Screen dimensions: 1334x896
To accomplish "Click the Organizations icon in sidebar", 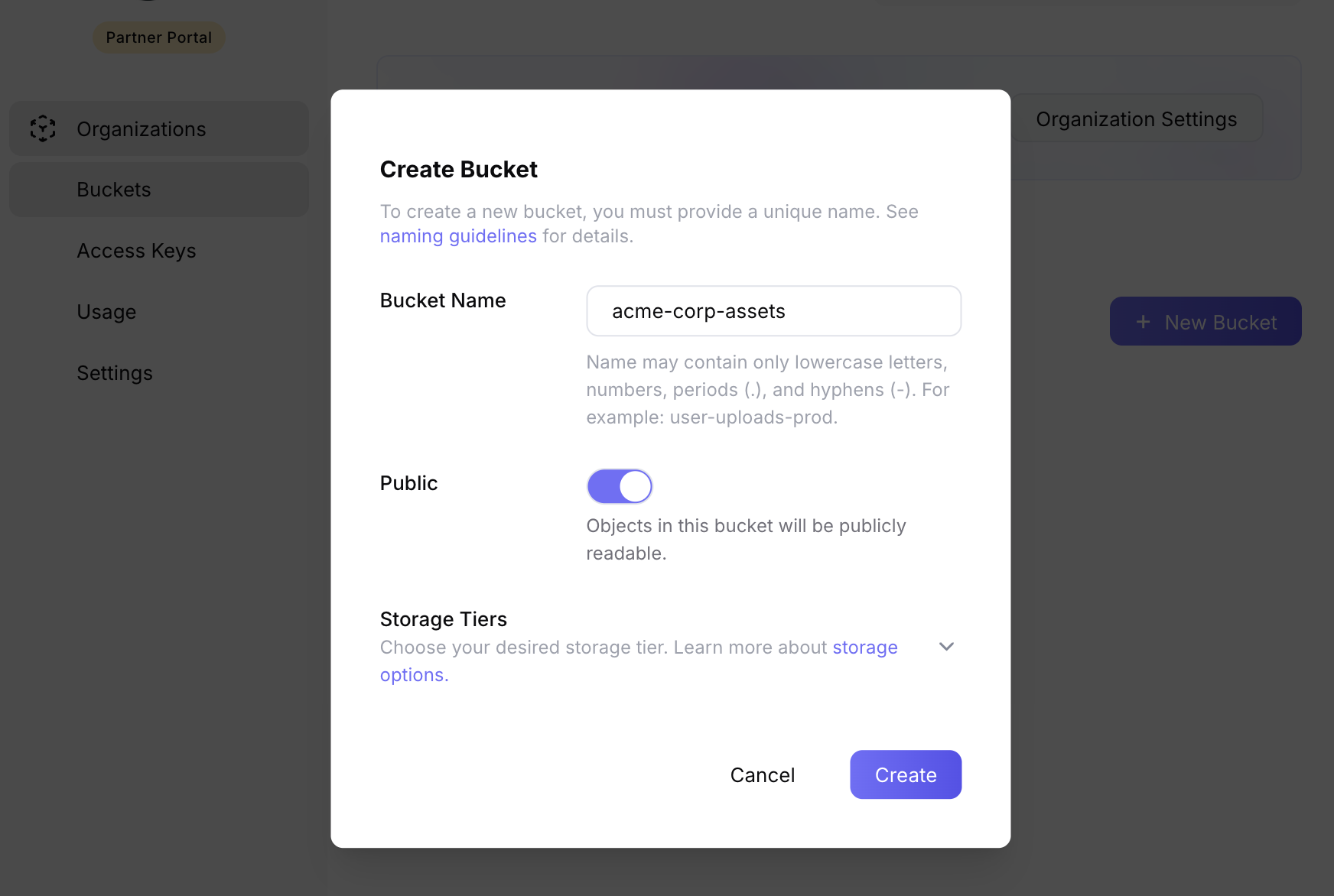I will tap(43, 128).
